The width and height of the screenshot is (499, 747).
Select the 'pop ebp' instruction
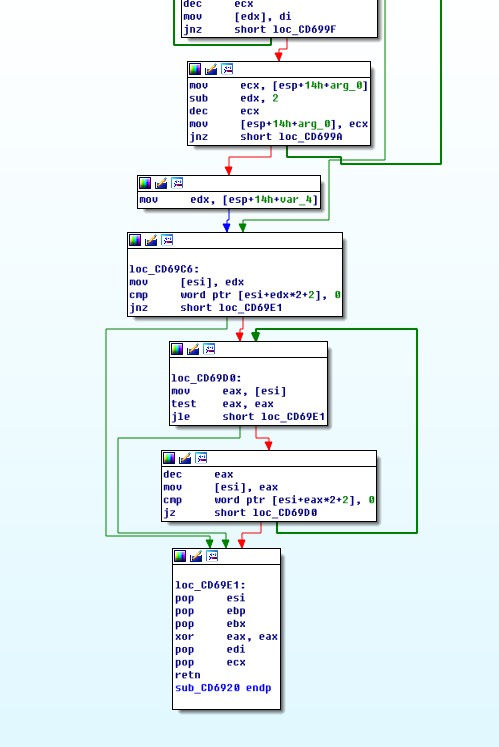(210, 611)
